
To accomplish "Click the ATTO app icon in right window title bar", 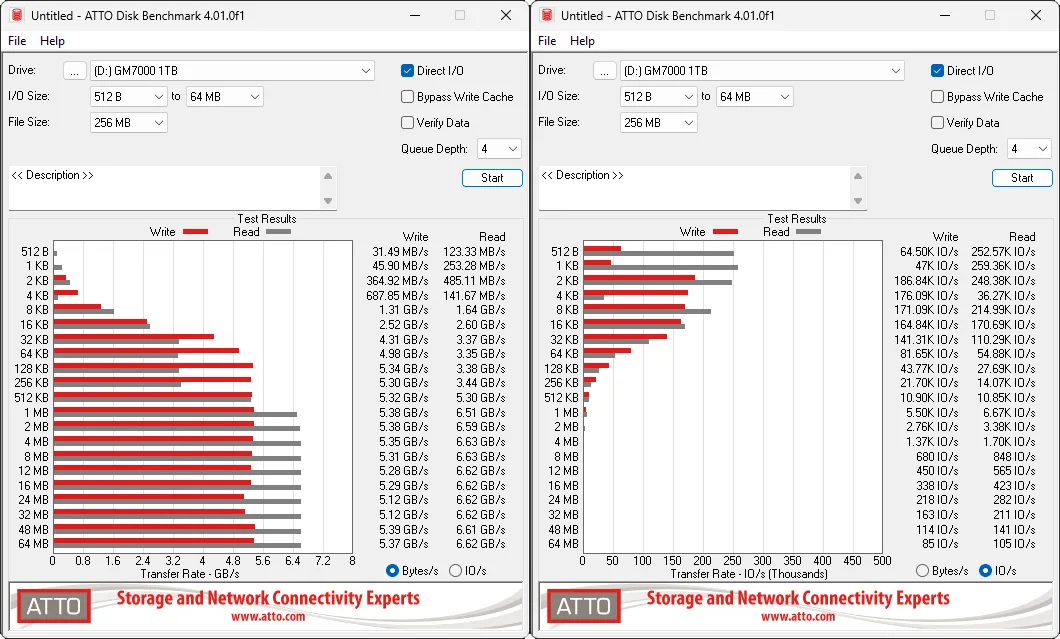I will [548, 15].
